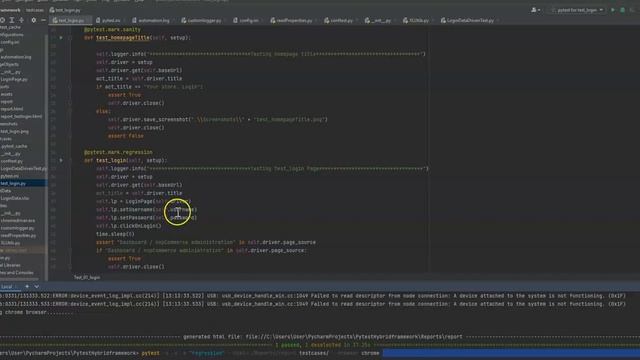Viewport: 640px width, 360px height.
Task: Switch to the XLUtils.py editor tab
Action: click(418, 20)
